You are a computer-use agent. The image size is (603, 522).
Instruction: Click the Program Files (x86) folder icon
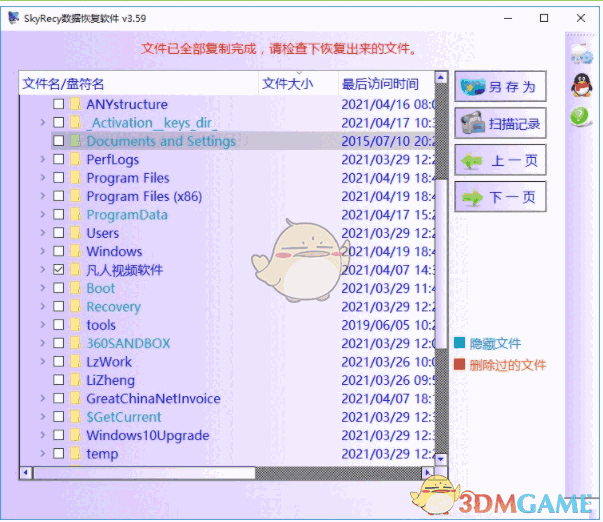[75, 196]
